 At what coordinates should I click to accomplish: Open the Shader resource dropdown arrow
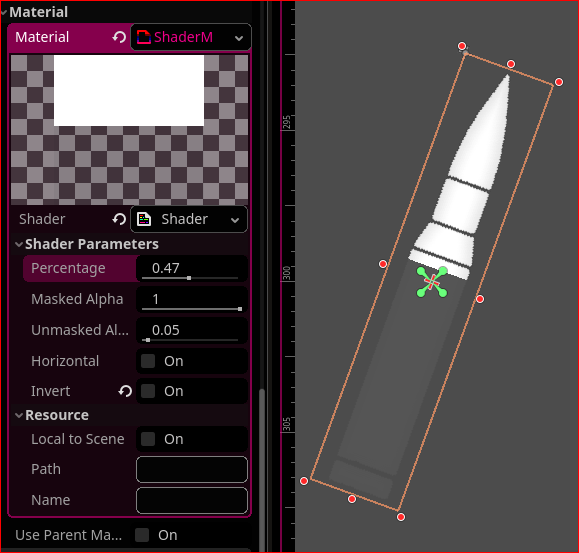click(x=235, y=220)
